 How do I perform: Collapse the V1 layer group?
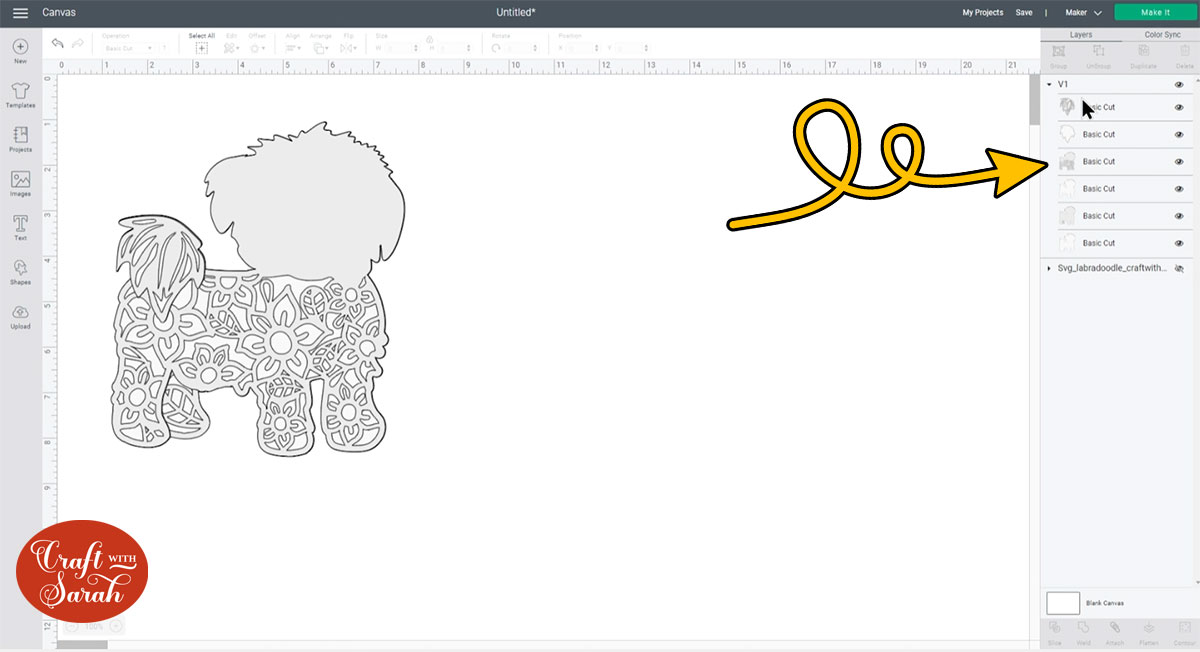pyautogui.click(x=1049, y=85)
